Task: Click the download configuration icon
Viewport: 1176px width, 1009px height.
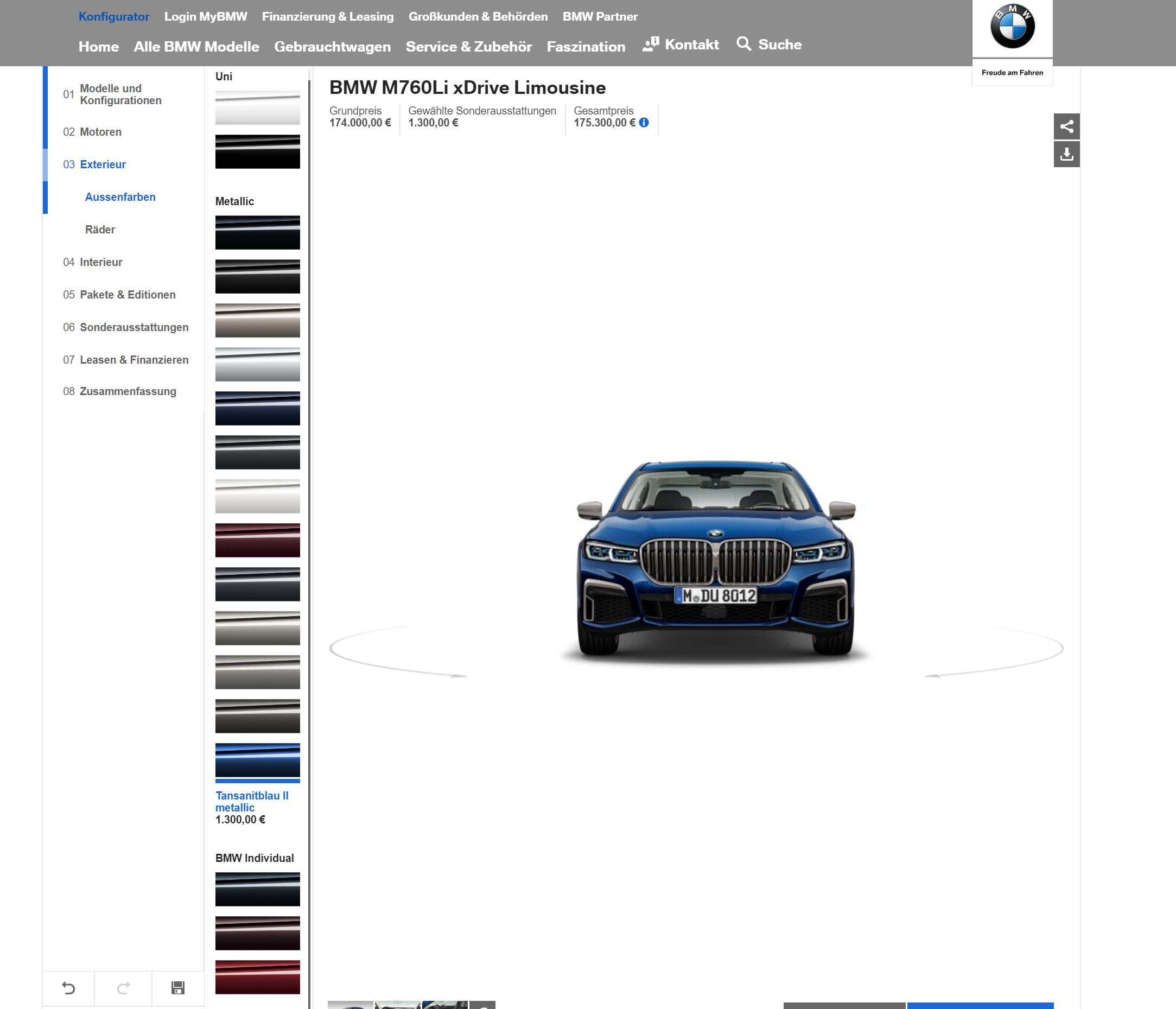Action: pyautogui.click(x=1066, y=154)
